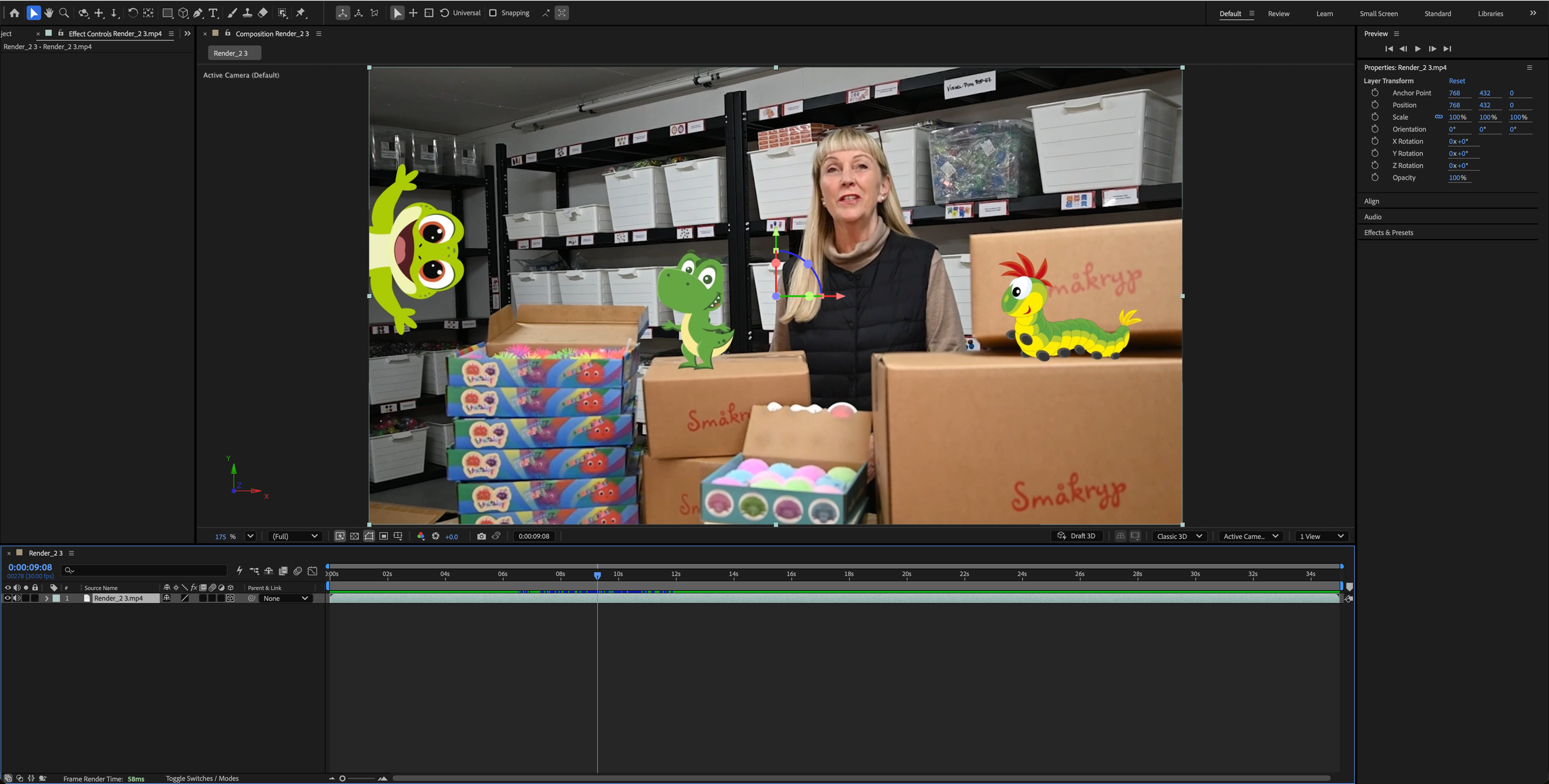Toggle 3D layer switch for Render_2 3.mp4
1549x784 pixels.
pos(230,598)
